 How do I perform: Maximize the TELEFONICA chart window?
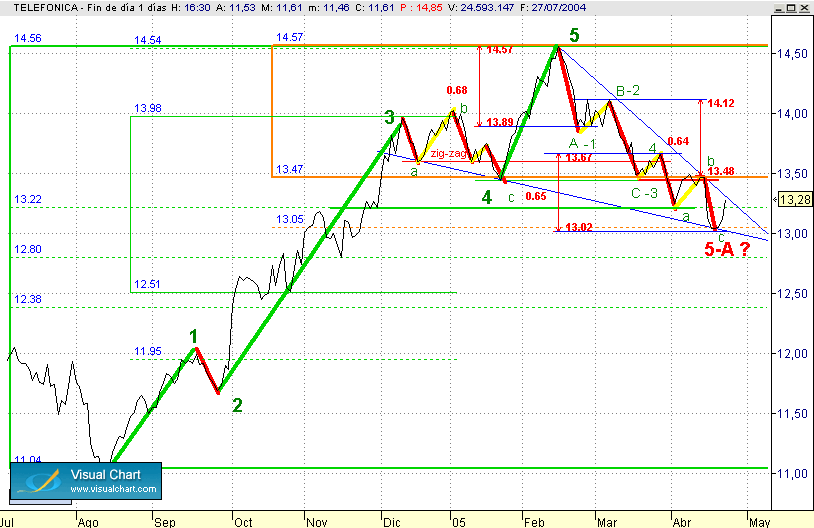(791, 8)
